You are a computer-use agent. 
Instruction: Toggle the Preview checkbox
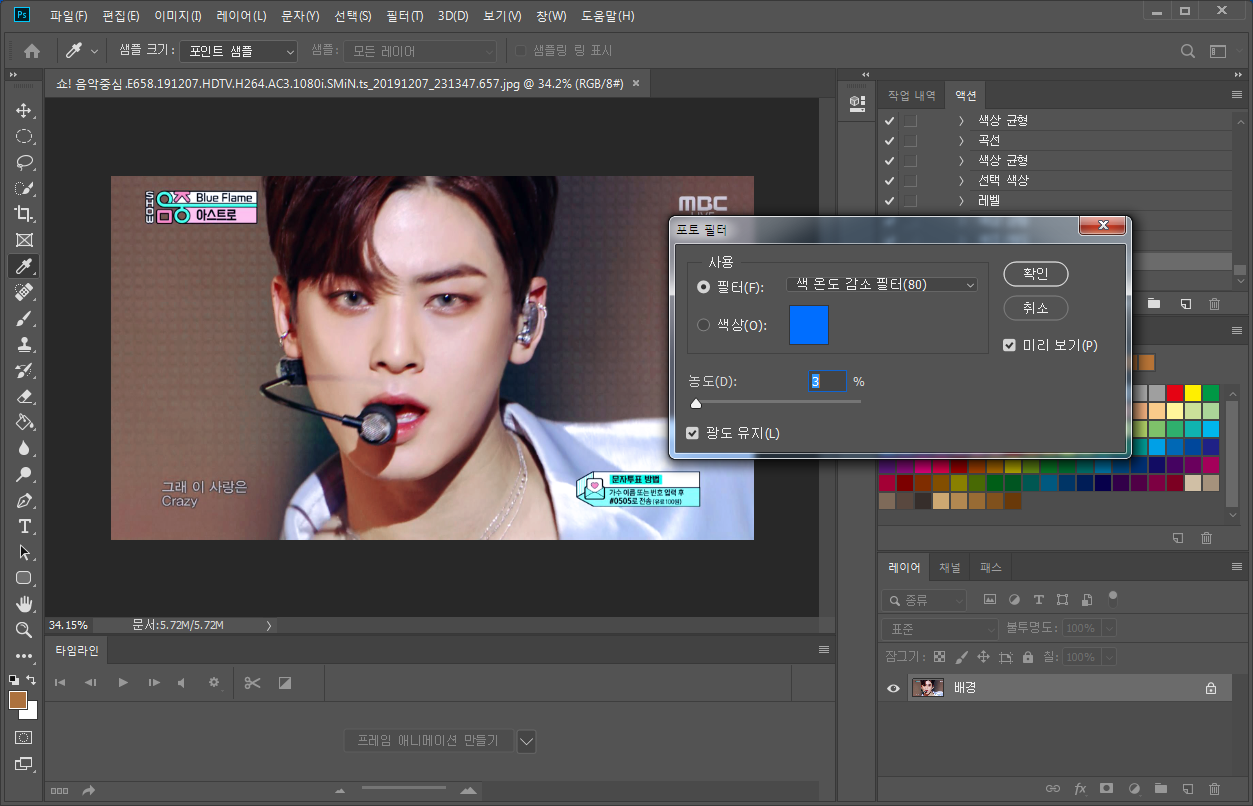click(1009, 345)
